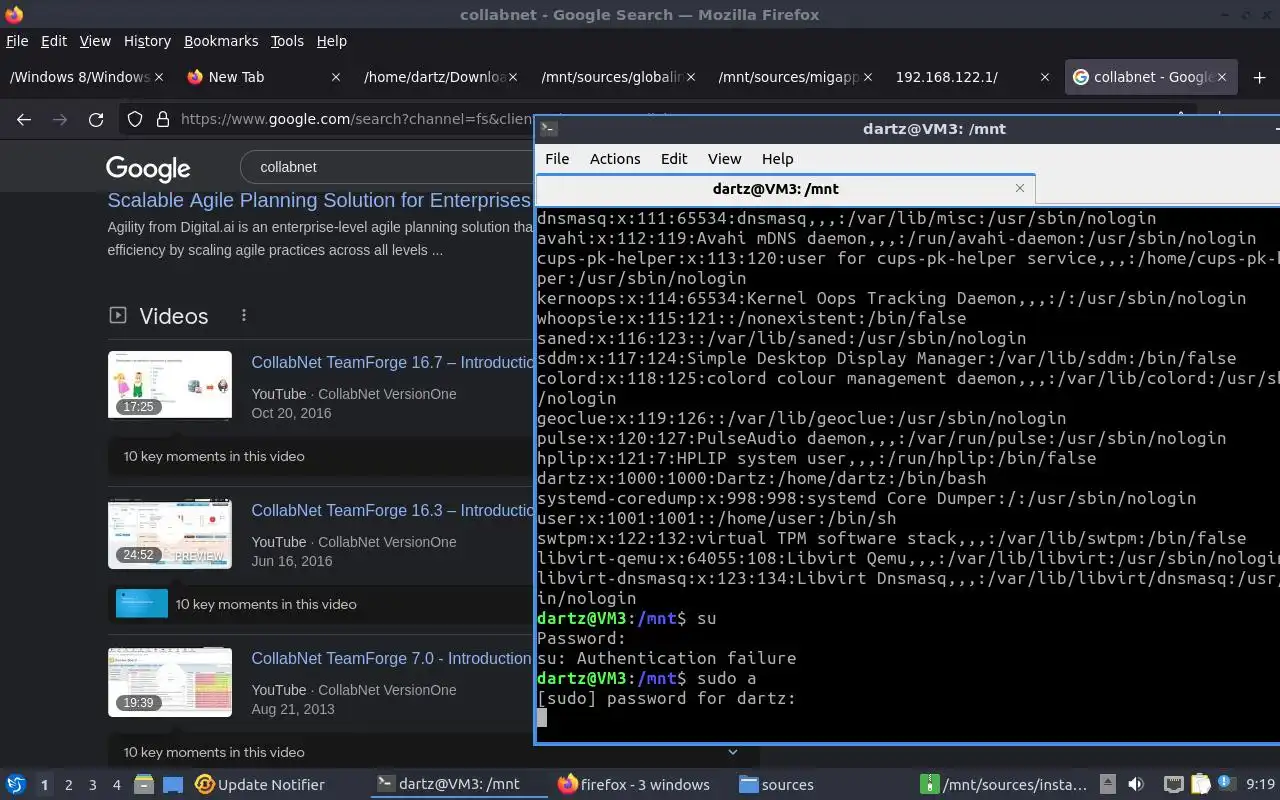
Task: Open the LXQt application menu
Action: click(15, 785)
